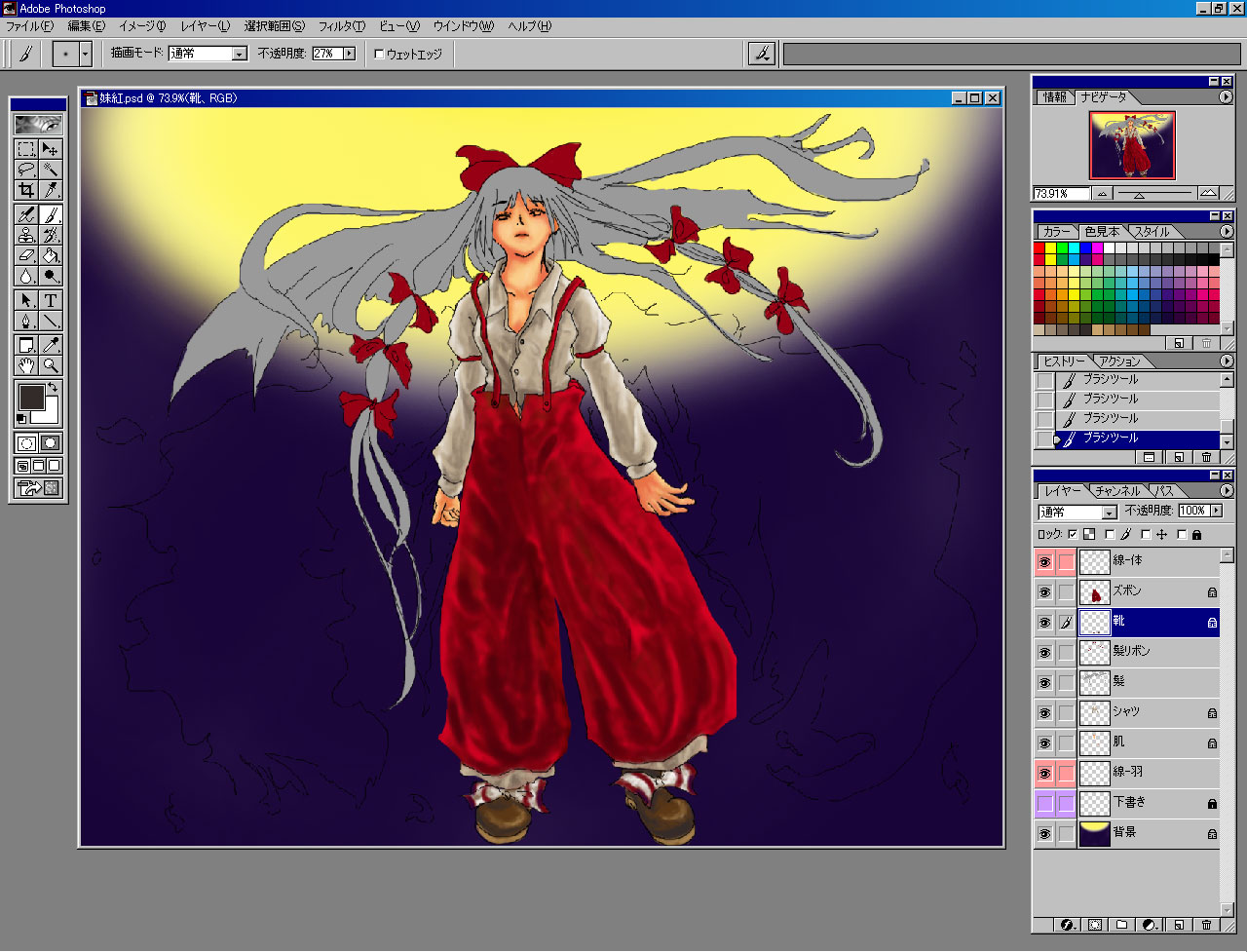The height and width of the screenshot is (952, 1247).
Task: Select the Crop tool
Action: pos(26,191)
